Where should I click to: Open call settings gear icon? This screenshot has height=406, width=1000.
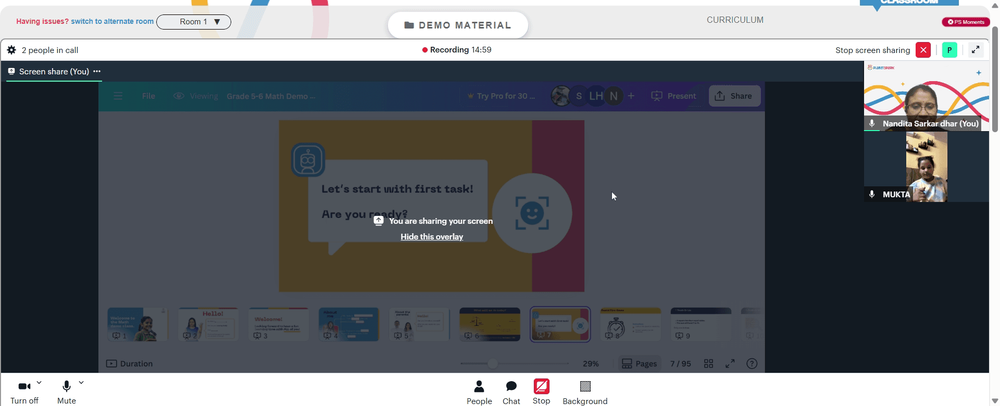tap(11, 50)
